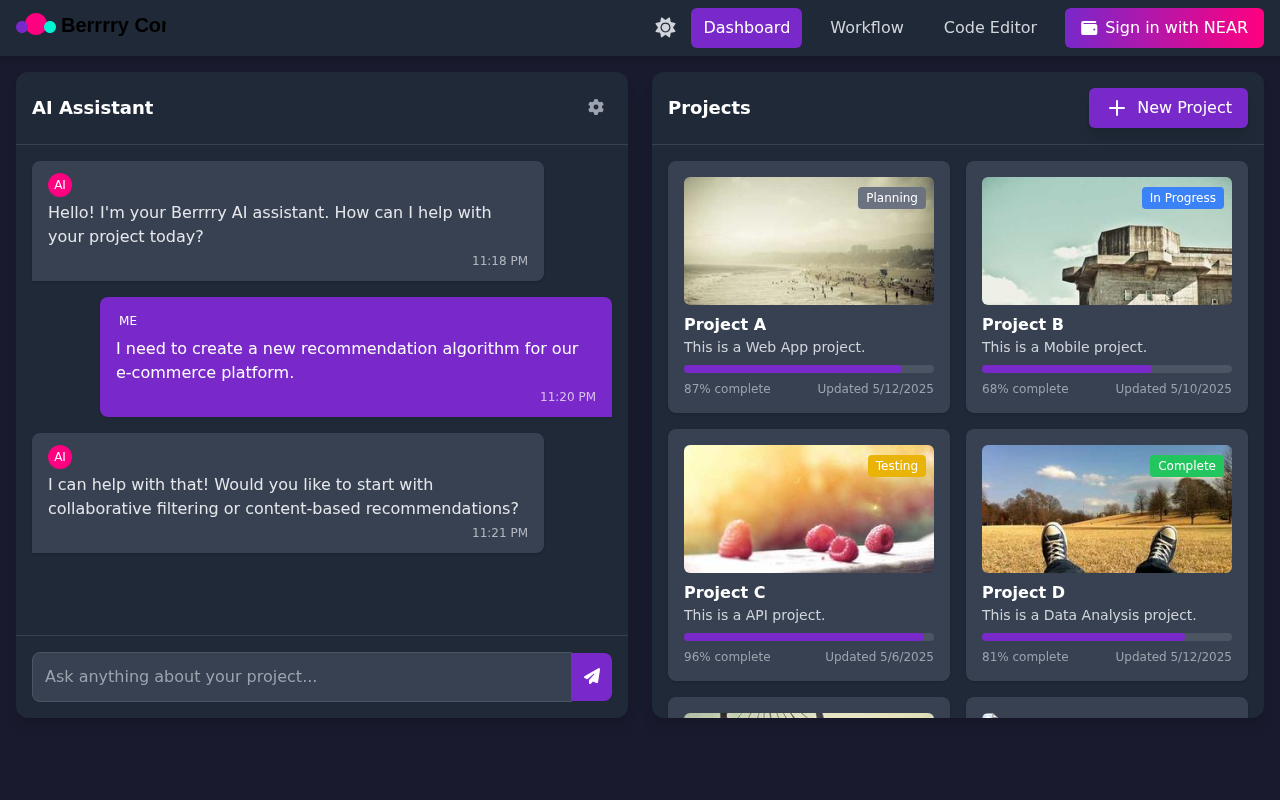The image size is (1280, 800).
Task: Click the Complete badge on Project D
Action: click(1186, 466)
